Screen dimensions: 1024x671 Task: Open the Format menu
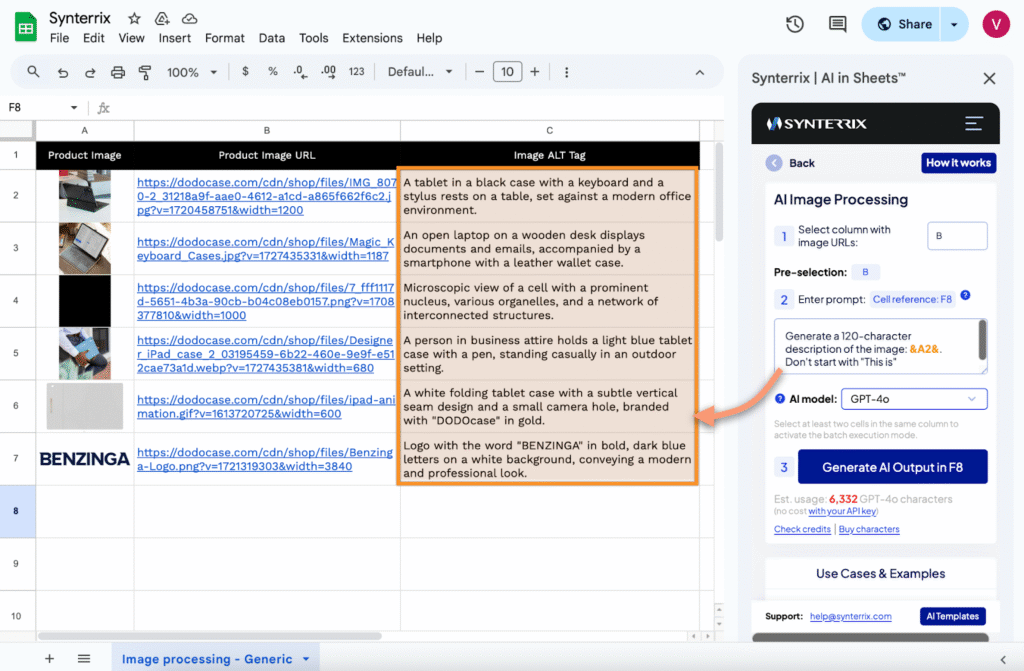[225, 38]
